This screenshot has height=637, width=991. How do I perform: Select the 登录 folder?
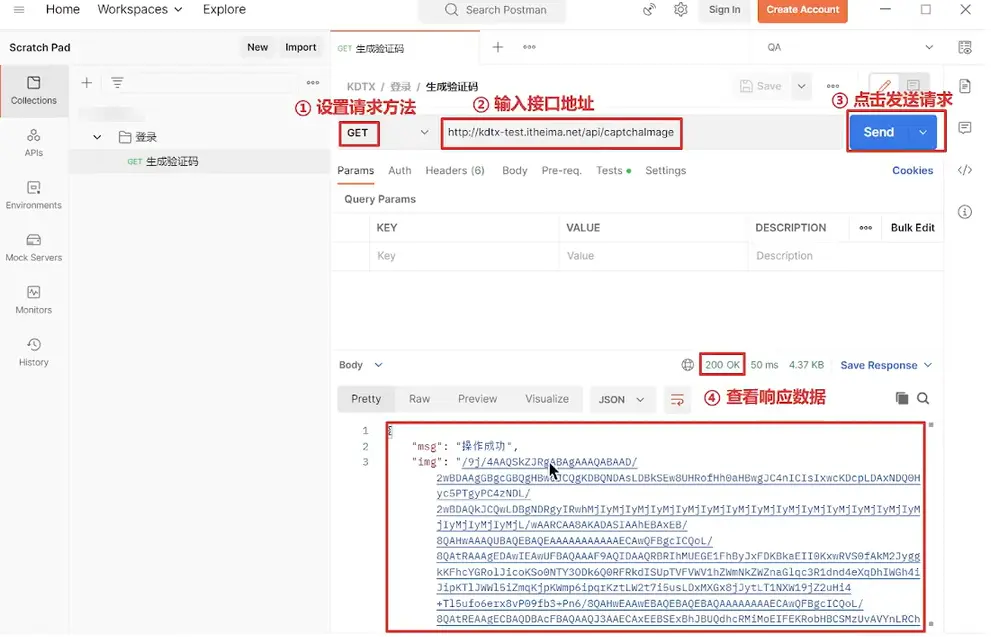[x=138, y=137]
